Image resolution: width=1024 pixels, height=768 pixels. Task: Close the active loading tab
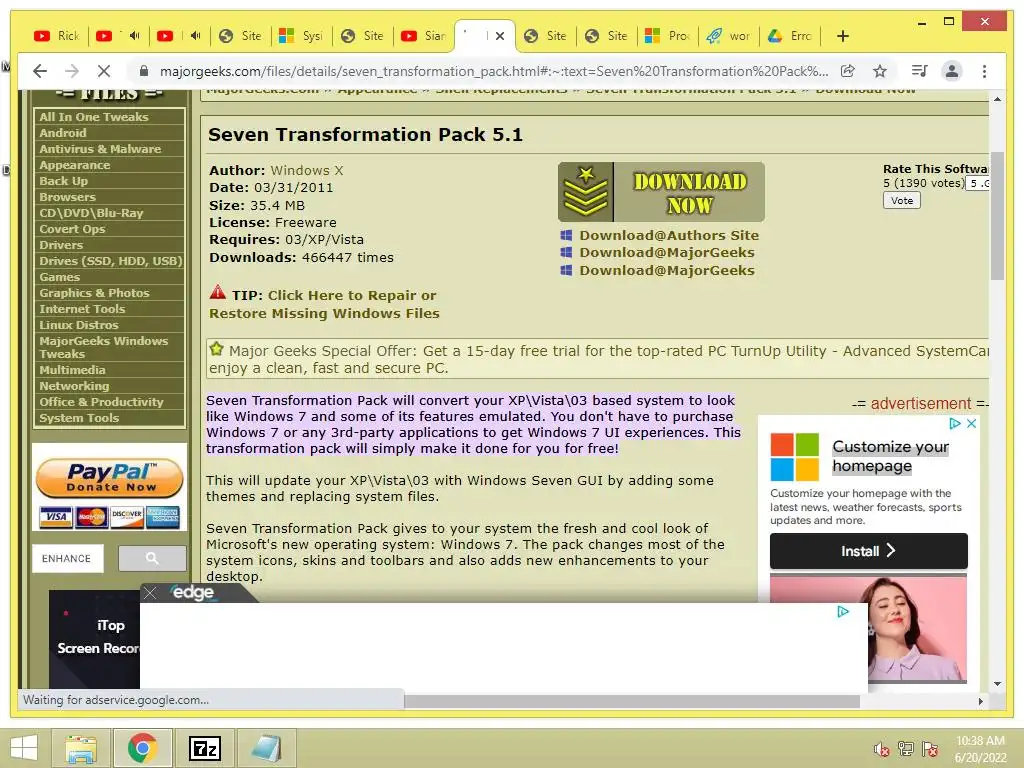click(500, 36)
